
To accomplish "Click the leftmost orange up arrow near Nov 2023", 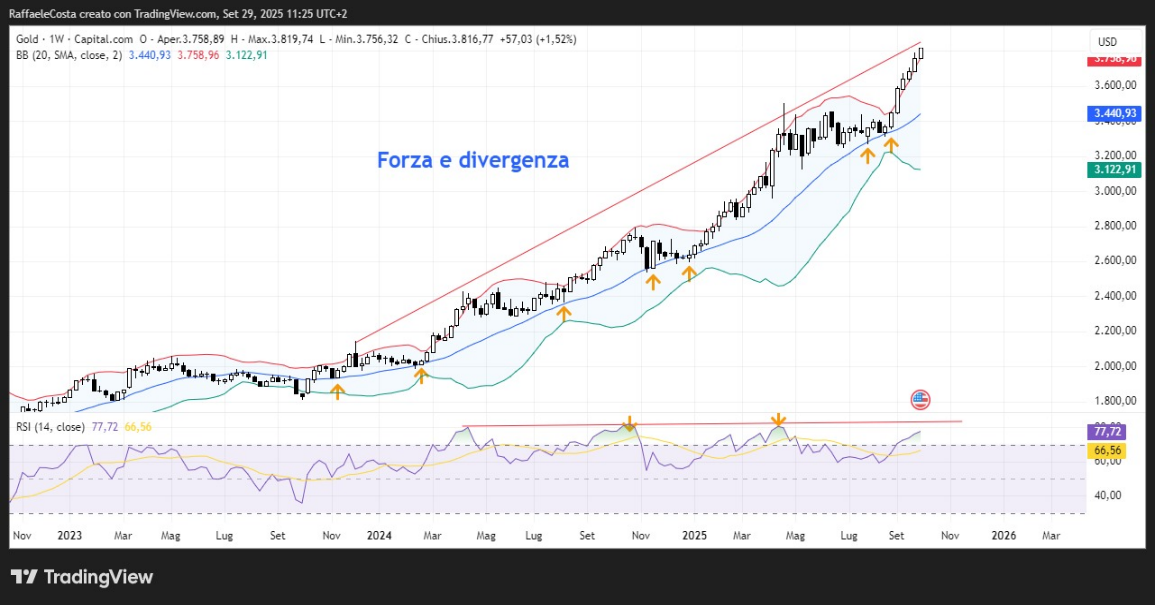I will click(337, 391).
